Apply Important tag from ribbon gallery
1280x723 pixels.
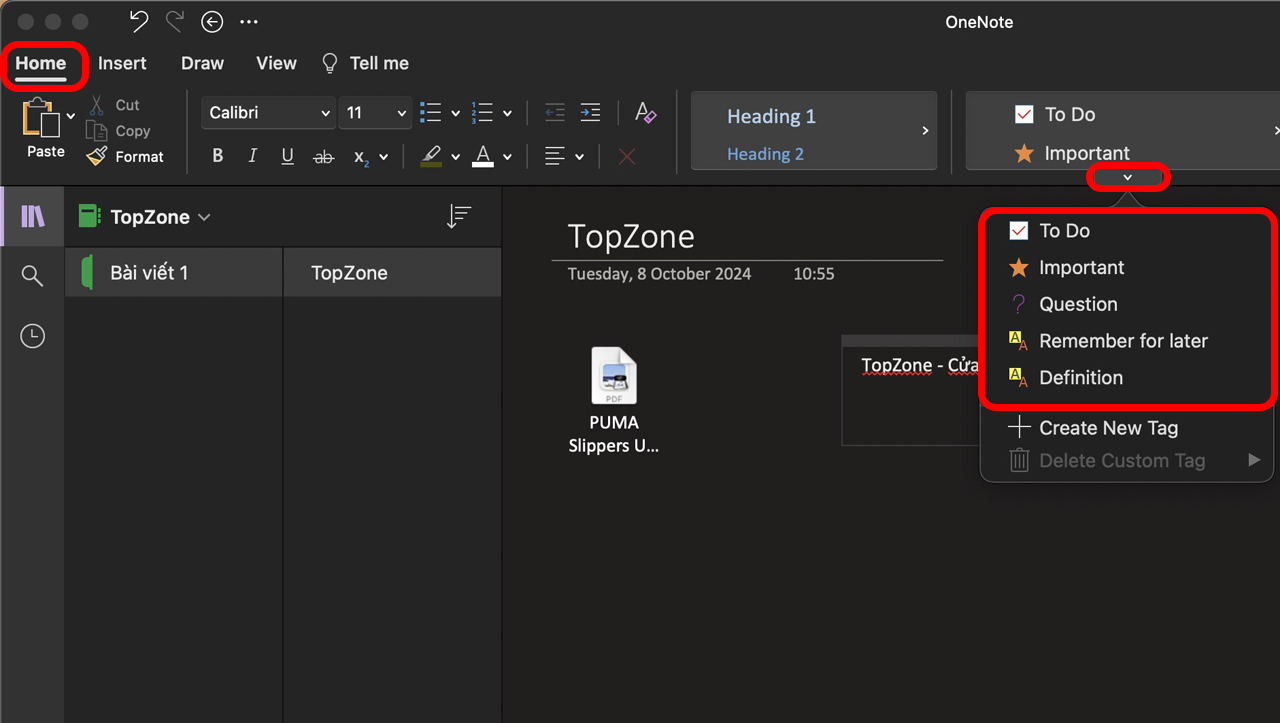point(1072,153)
